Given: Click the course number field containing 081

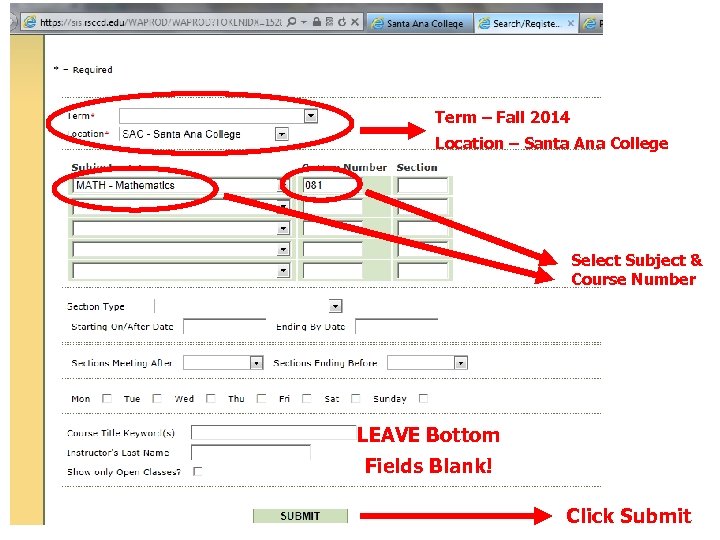Looking at the screenshot, I should pos(332,186).
